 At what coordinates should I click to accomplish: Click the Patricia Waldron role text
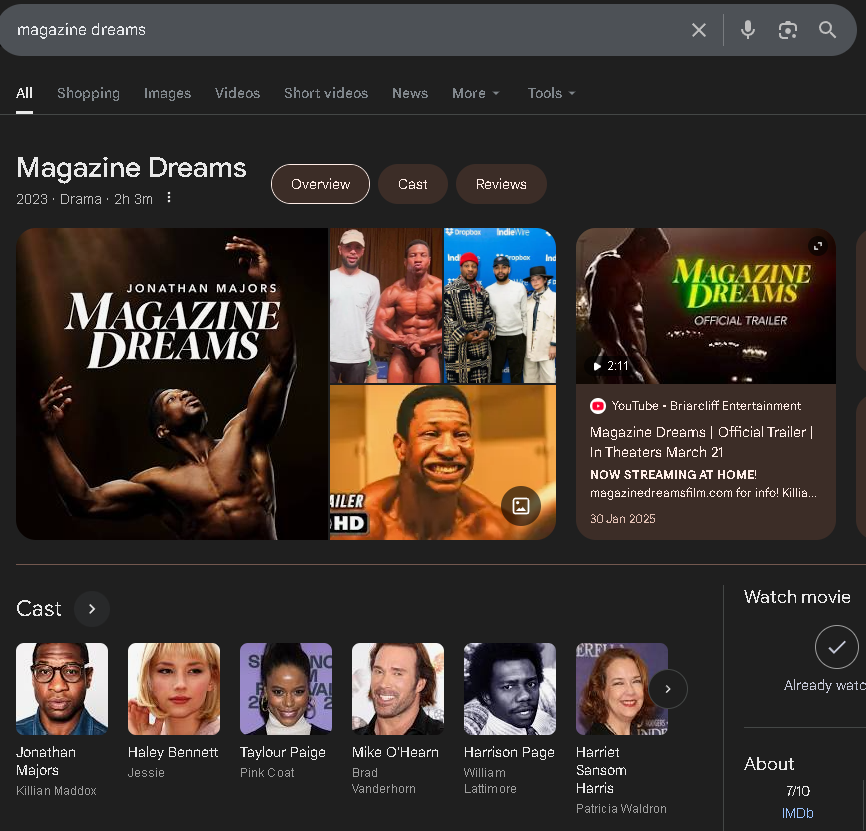pos(621,809)
